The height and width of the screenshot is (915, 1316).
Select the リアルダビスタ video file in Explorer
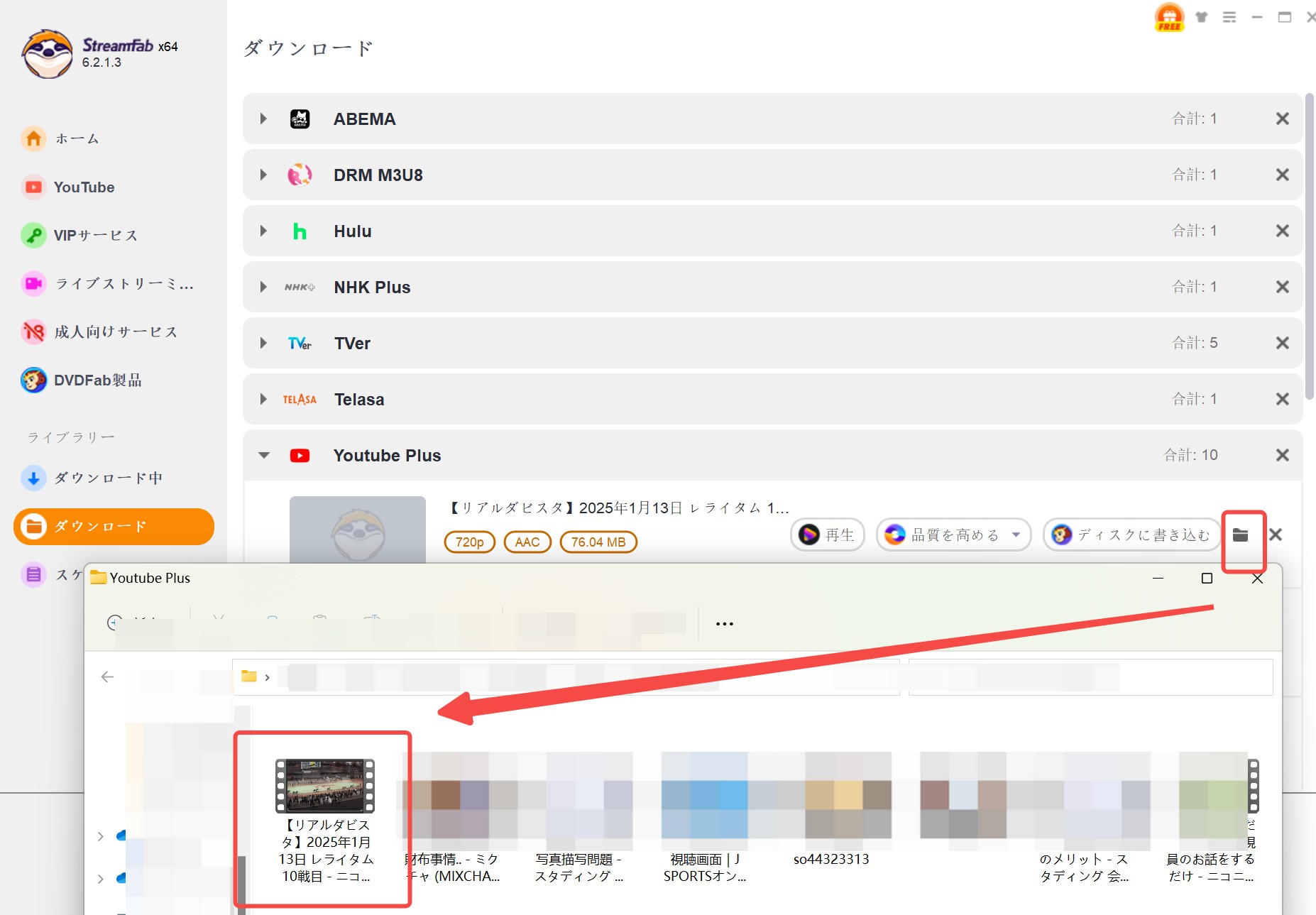pyautogui.click(x=325, y=821)
